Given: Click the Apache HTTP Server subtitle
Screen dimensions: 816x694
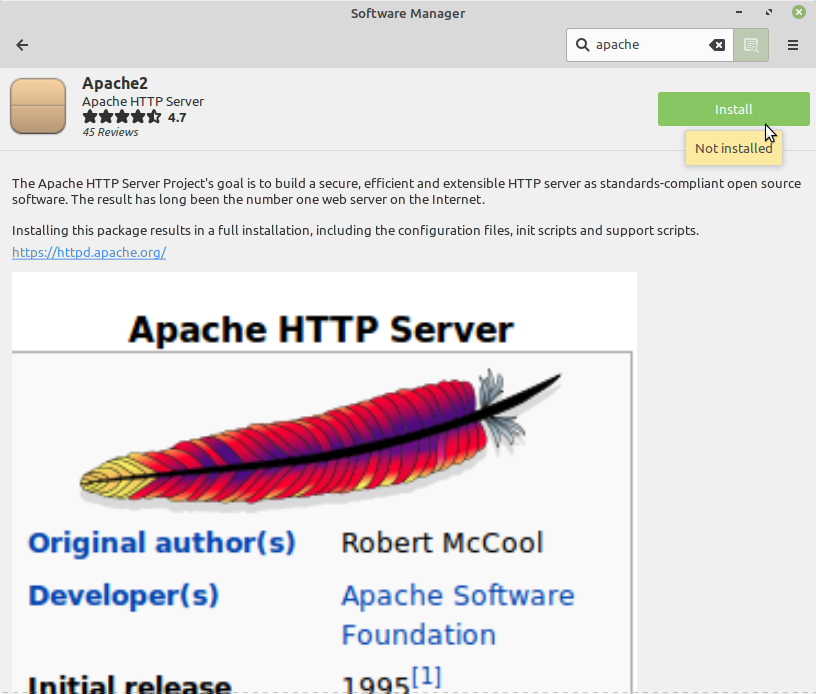Looking at the screenshot, I should tap(143, 101).
